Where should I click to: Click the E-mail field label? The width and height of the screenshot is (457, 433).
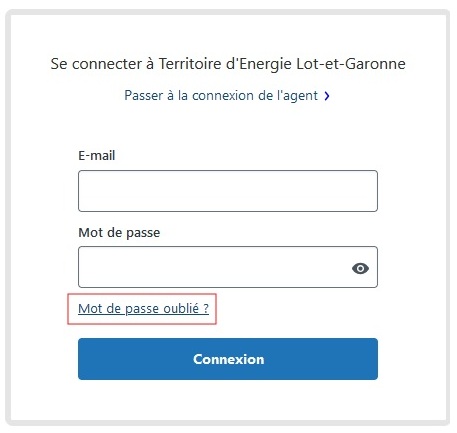click(97, 156)
